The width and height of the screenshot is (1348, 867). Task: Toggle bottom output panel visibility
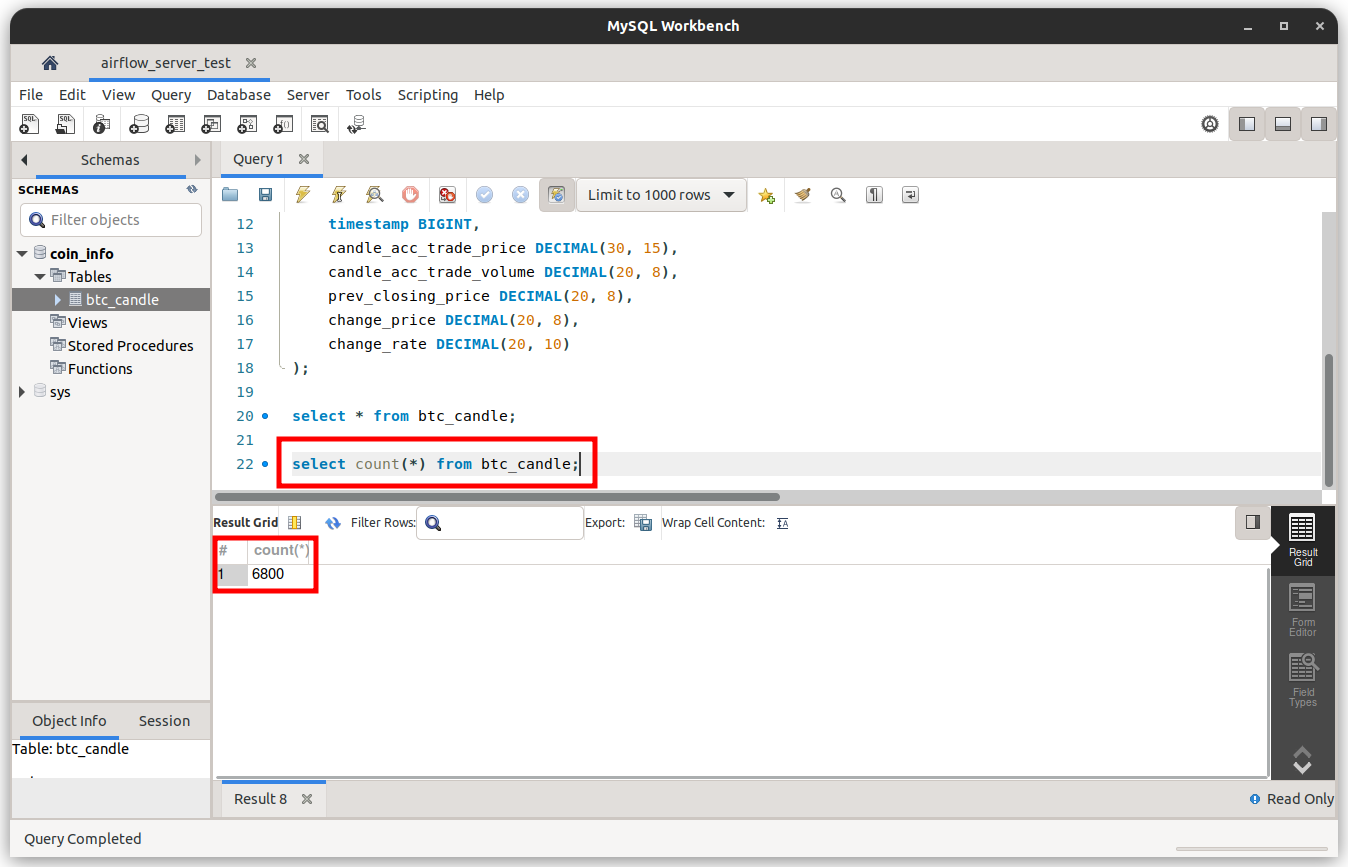(1283, 124)
